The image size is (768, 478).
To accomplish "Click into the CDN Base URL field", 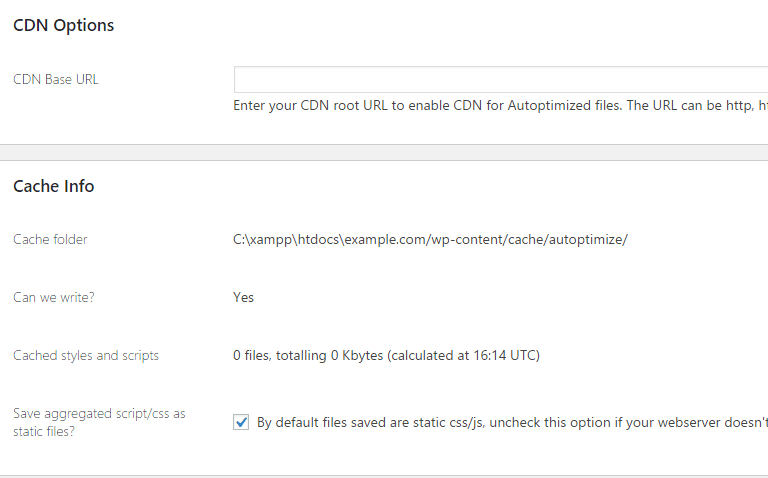I will point(501,79).
